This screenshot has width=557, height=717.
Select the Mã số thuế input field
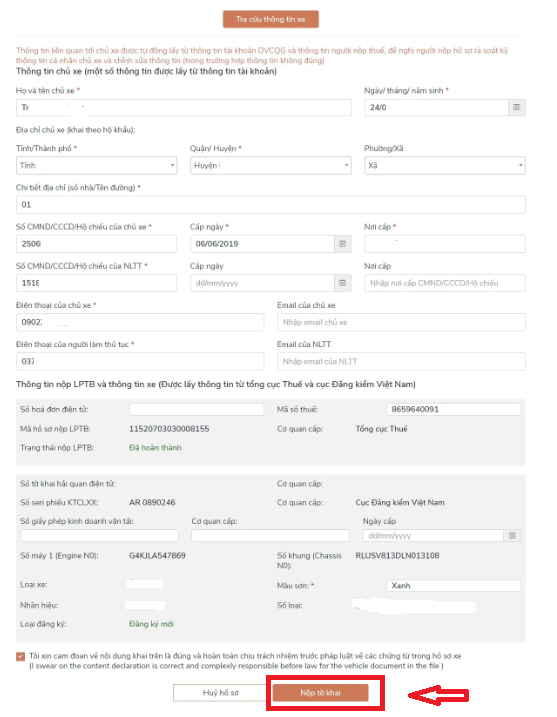coord(453,409)
